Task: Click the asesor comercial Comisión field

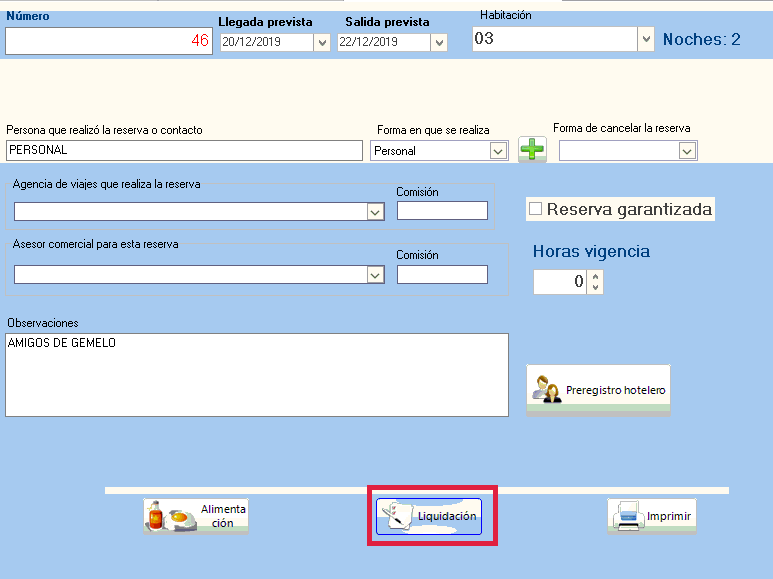Action: [442, 275]
